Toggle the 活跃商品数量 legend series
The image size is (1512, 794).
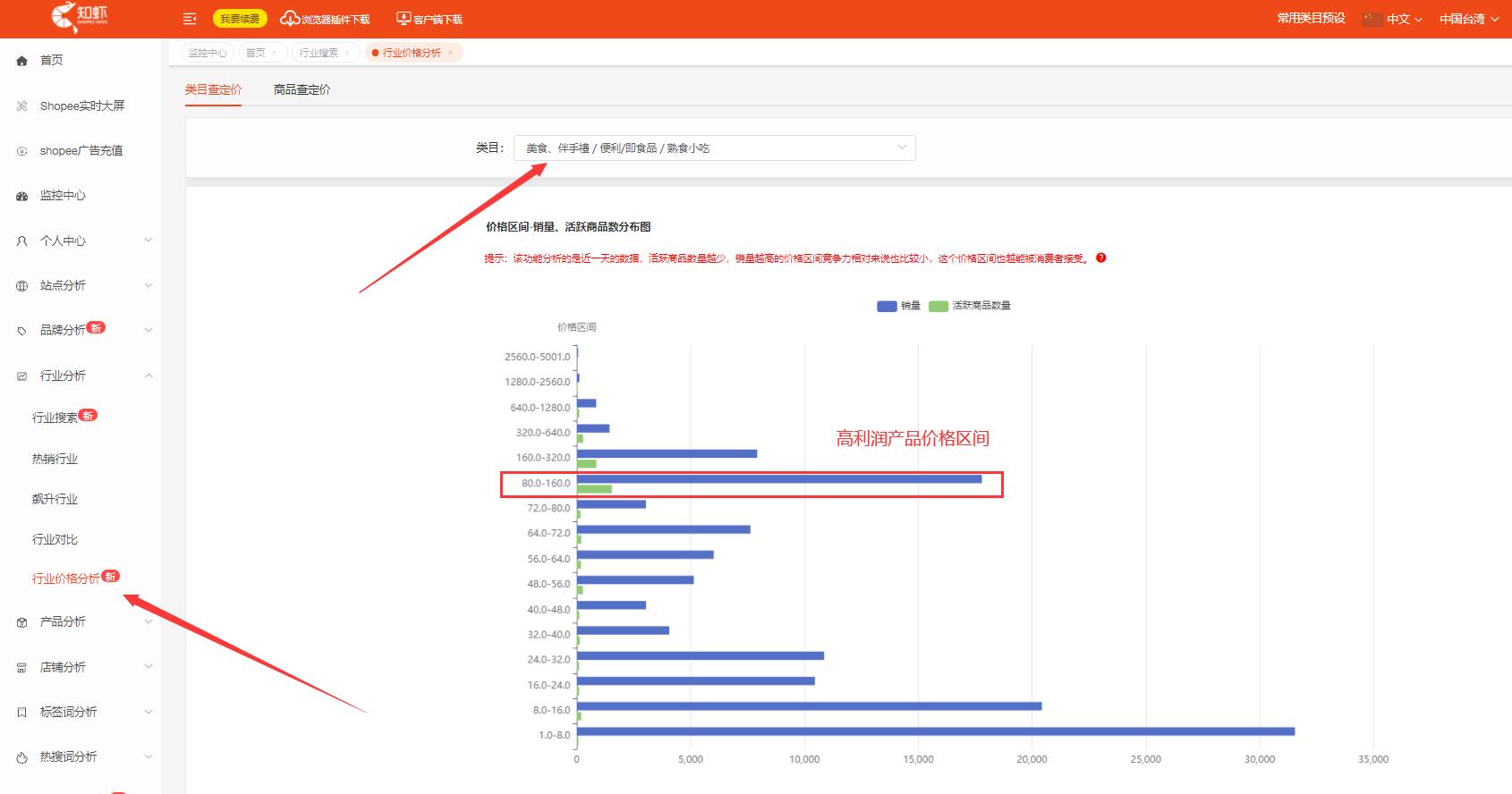(970, 306)
